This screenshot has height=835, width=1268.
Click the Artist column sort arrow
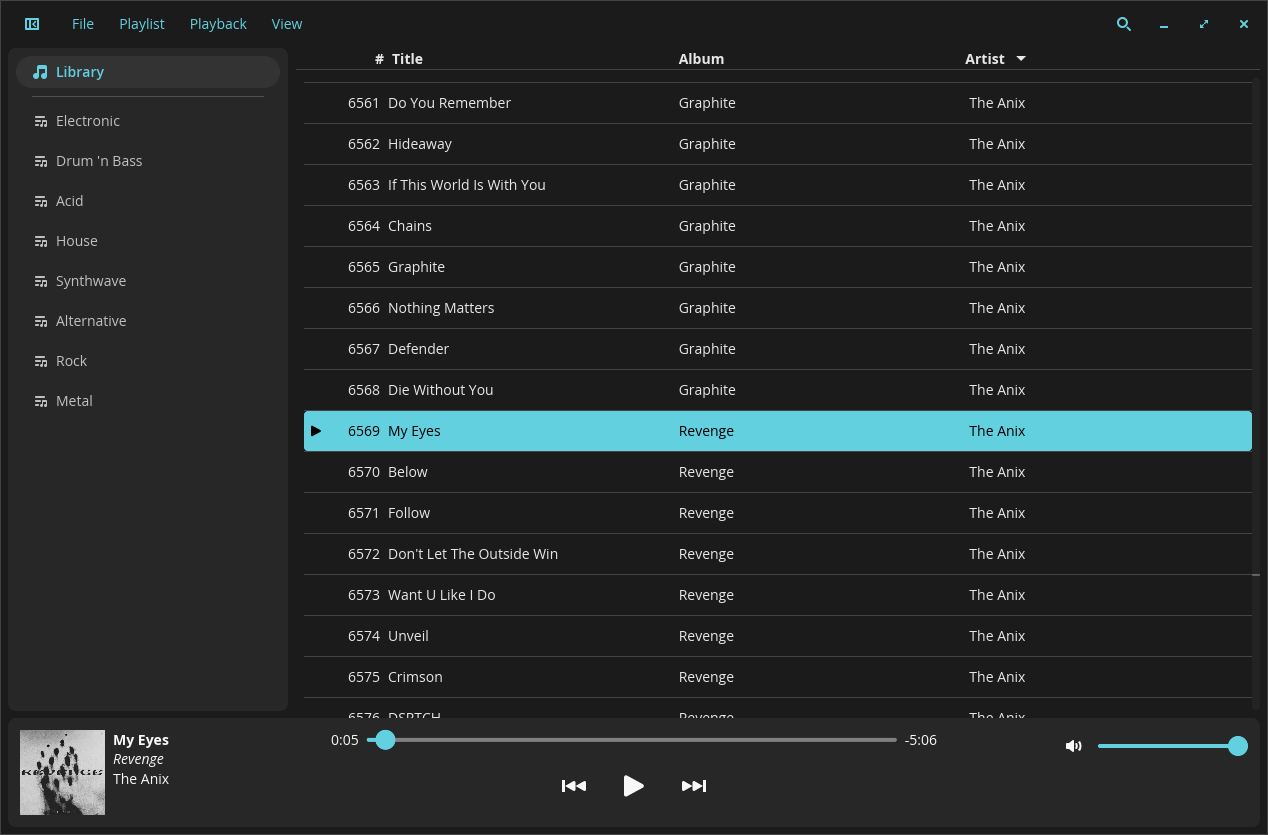tap(1021, 59)
